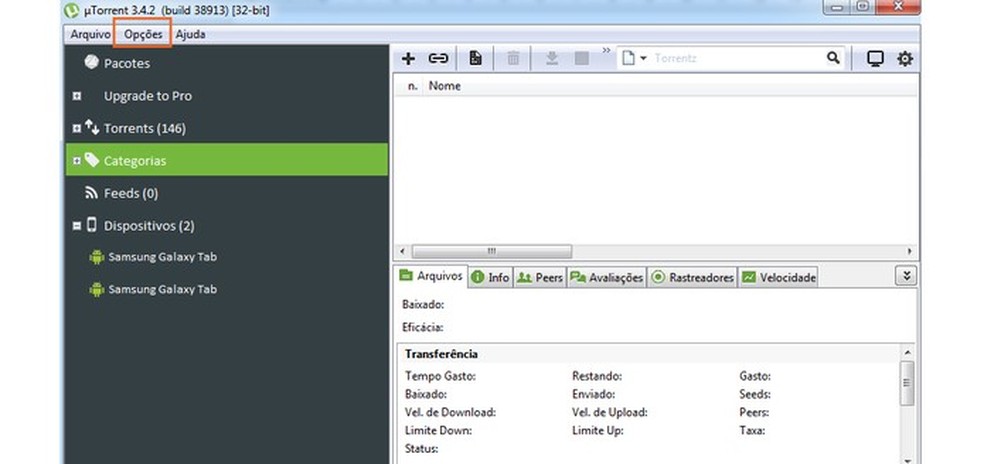This screenshot has height=464, width=984.
Task: Open the Arquivo menu
Action: [x=90, y=35]
